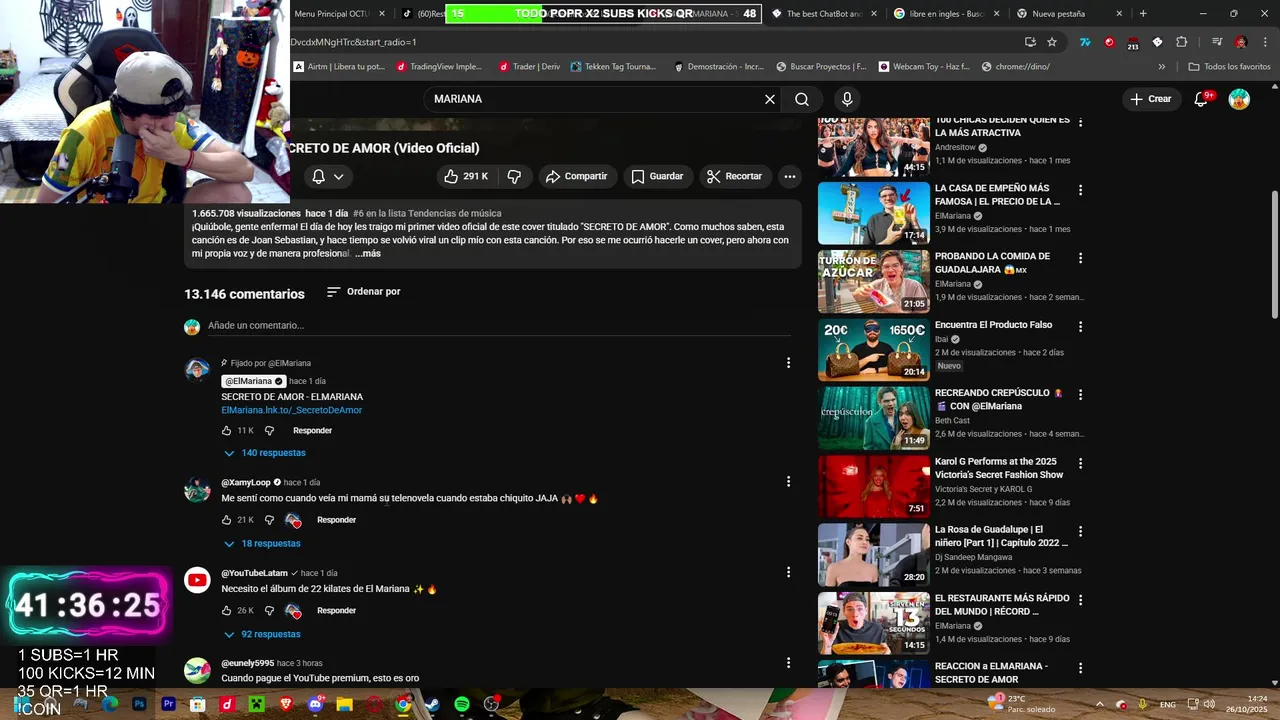Open YouTube notifications bell
Image resolution: width=1280 pixels, height=720 pixels.
click(1202, 99)
